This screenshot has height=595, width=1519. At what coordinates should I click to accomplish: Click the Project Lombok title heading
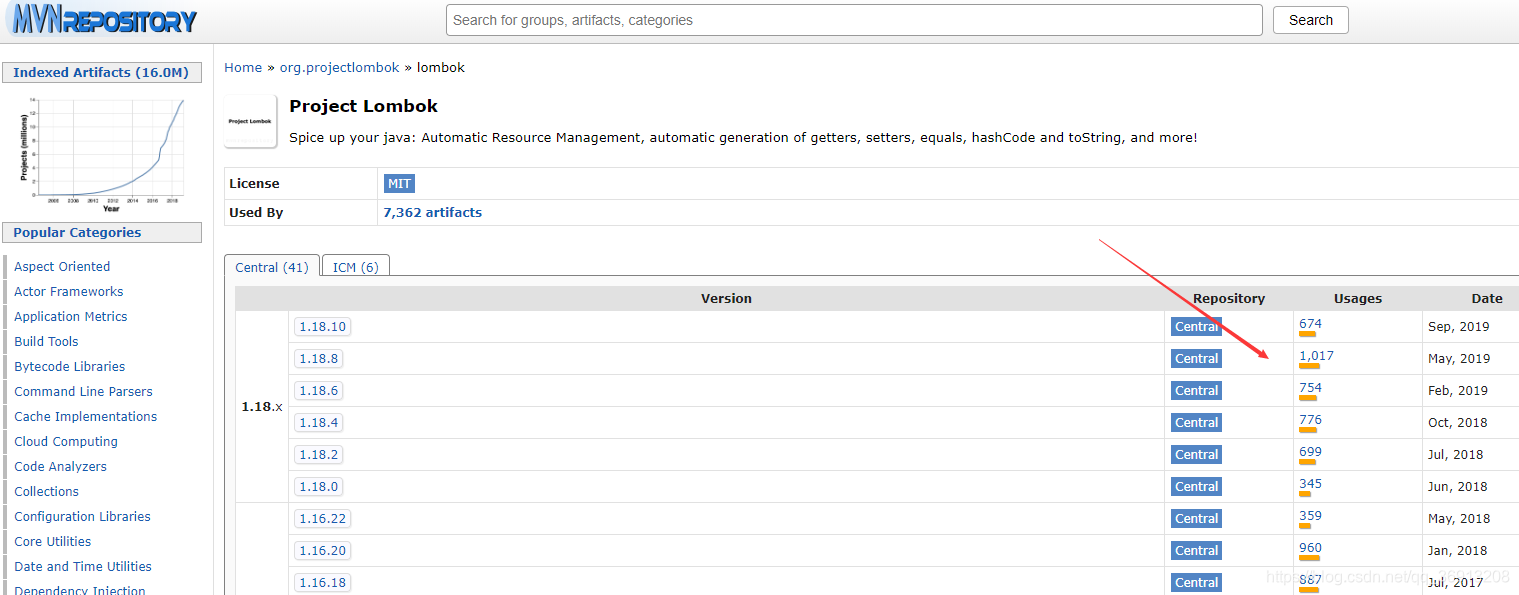click(363, 106)
